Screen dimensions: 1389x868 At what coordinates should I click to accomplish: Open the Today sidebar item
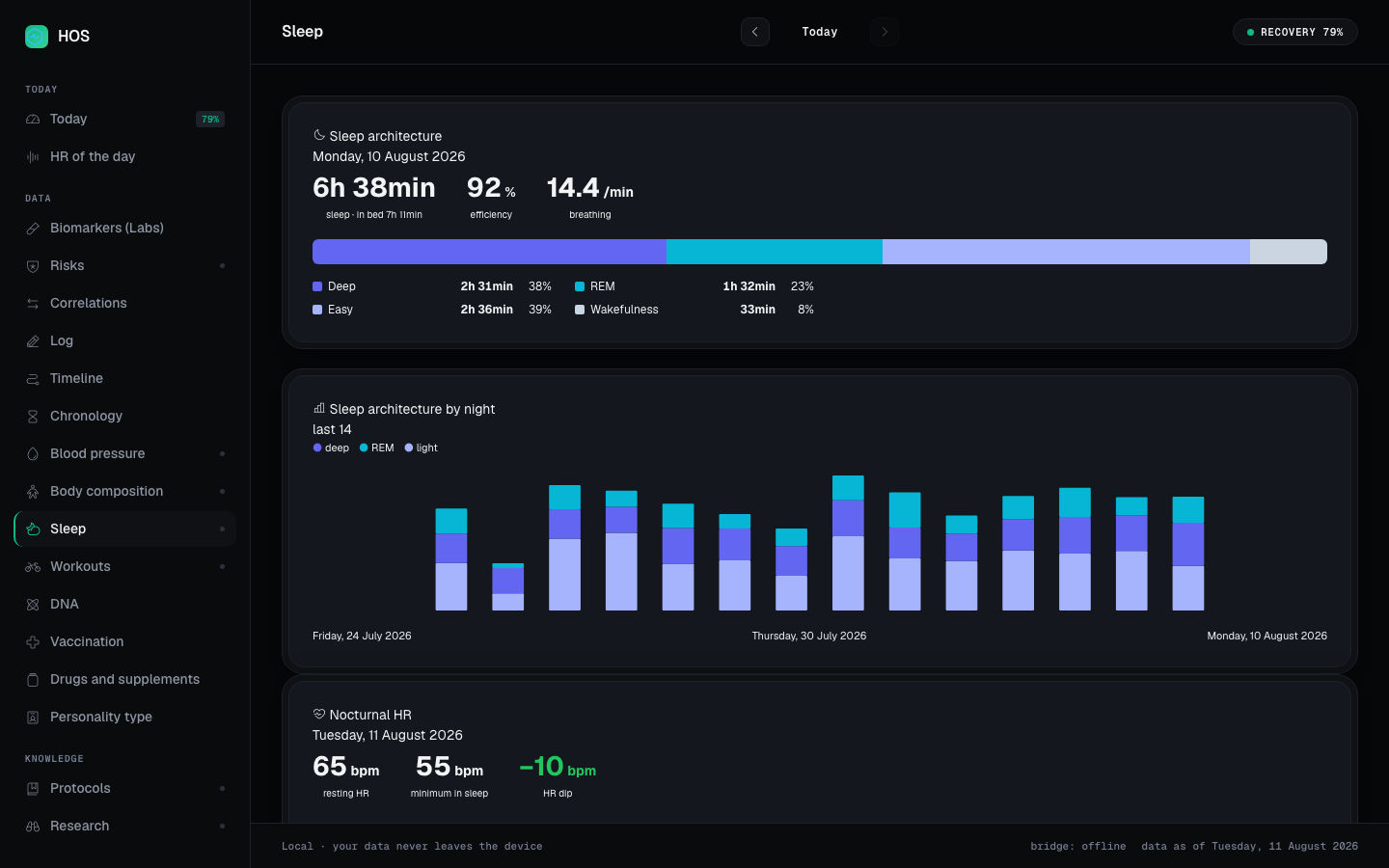[x=125, y=119]
